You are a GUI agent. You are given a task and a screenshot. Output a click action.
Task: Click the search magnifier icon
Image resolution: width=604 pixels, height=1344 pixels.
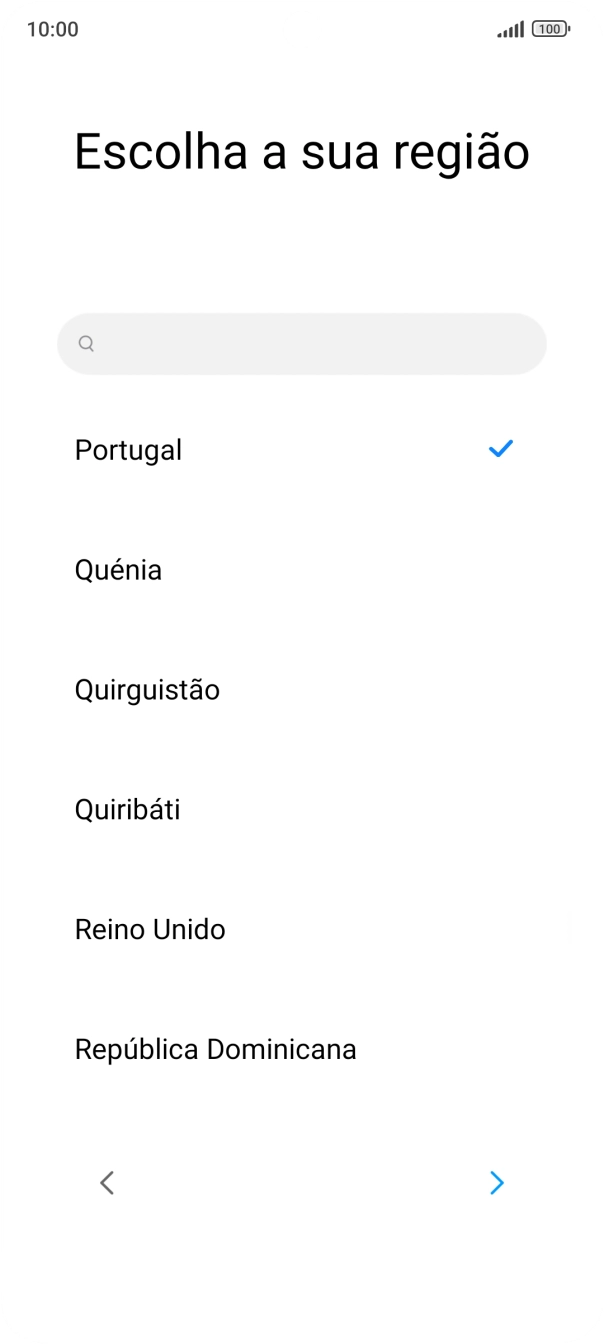click(x=86, y=343)
